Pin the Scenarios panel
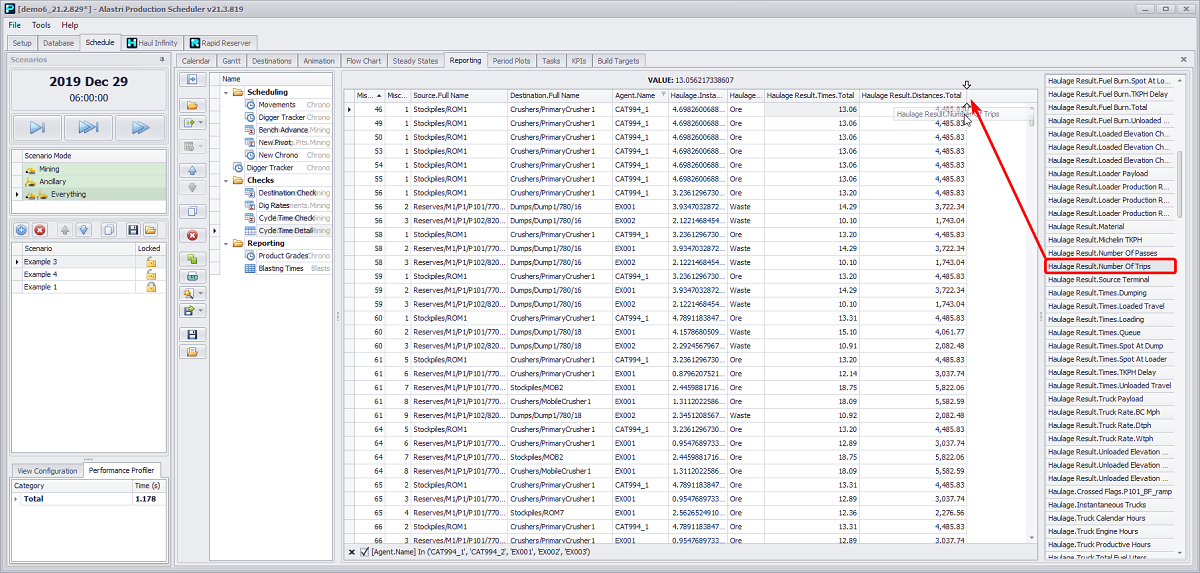The width and height of the screenshot is (1200, 573). pos(162,60)
